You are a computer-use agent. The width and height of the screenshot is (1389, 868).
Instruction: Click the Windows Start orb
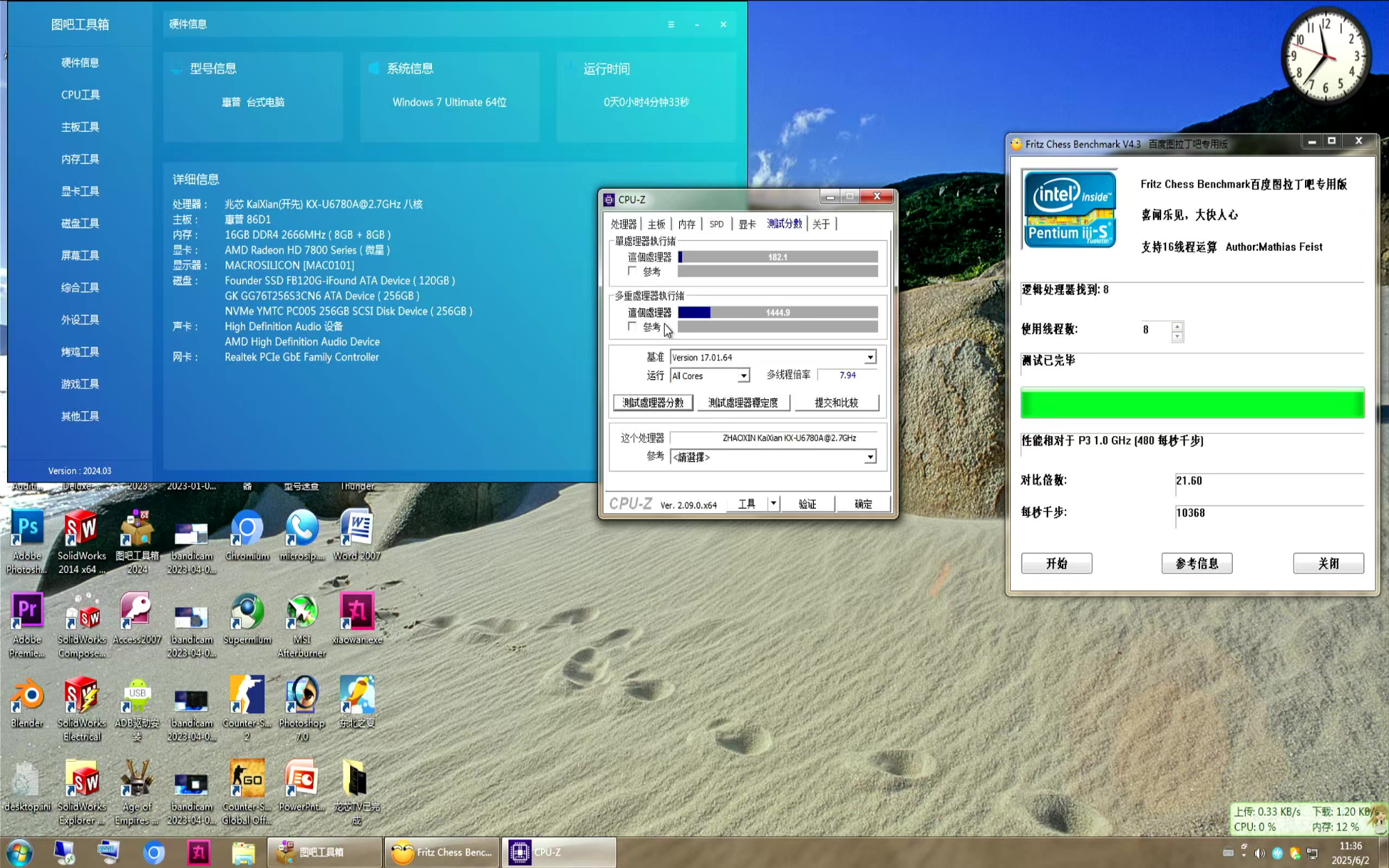point(19,852)
